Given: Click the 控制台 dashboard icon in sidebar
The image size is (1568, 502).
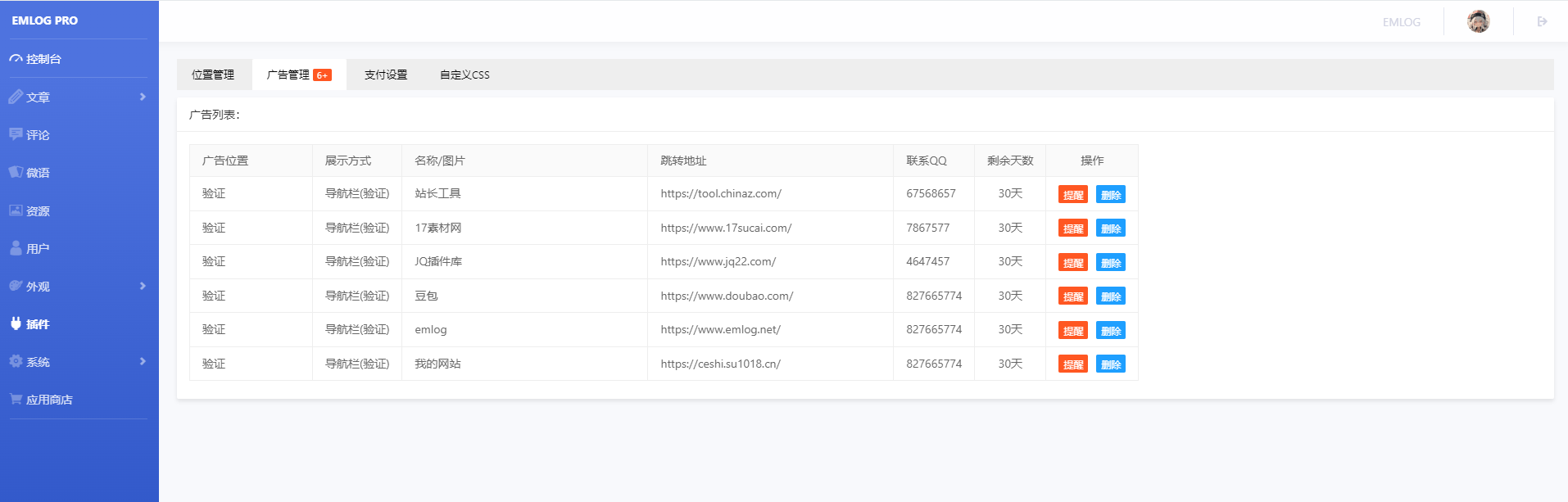Looking at the screenshot, I should (16, 59).
